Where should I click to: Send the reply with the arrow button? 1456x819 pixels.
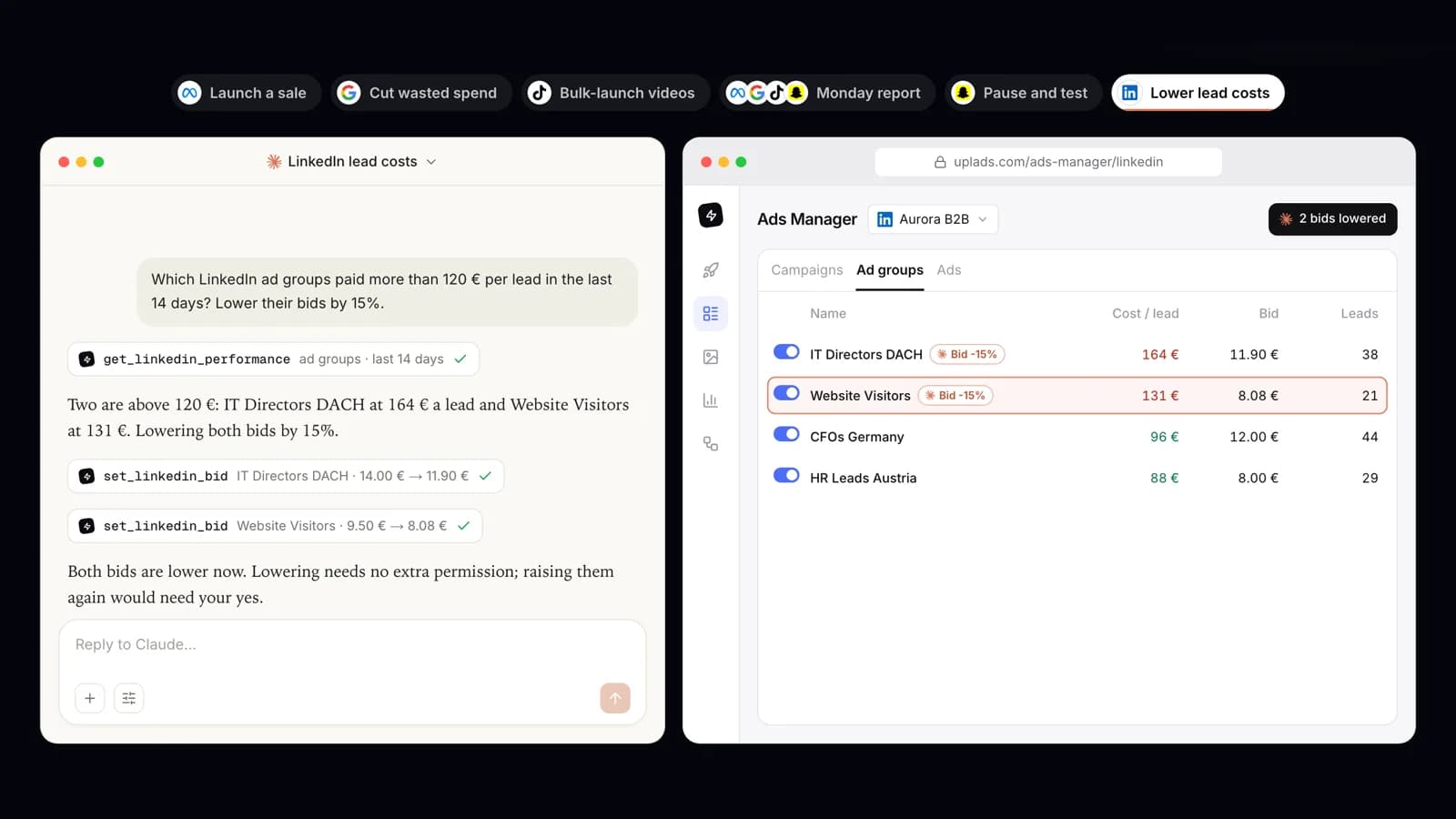[x=615, y=698]
